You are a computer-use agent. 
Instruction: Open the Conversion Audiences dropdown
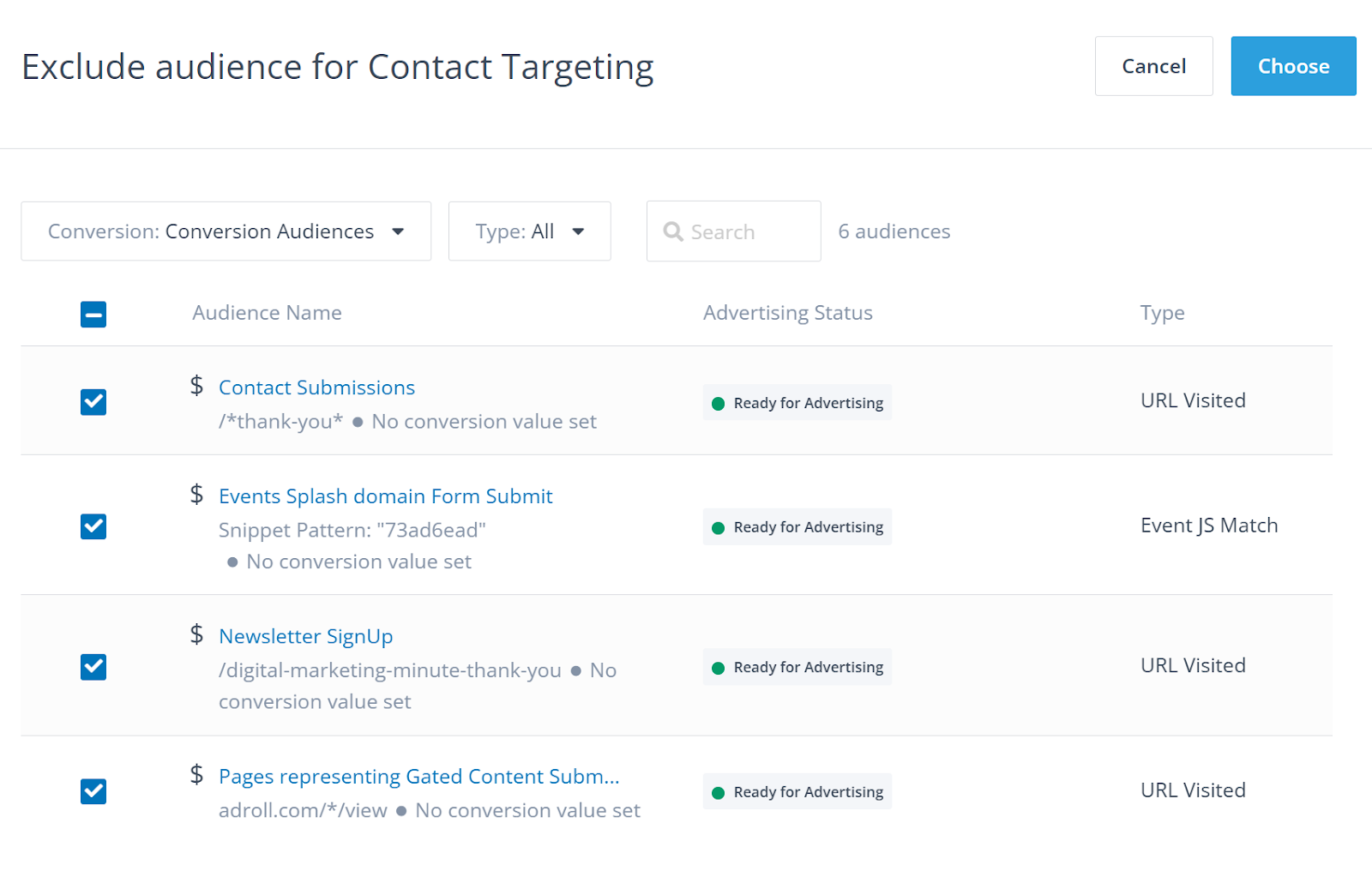tap(226, 231)
